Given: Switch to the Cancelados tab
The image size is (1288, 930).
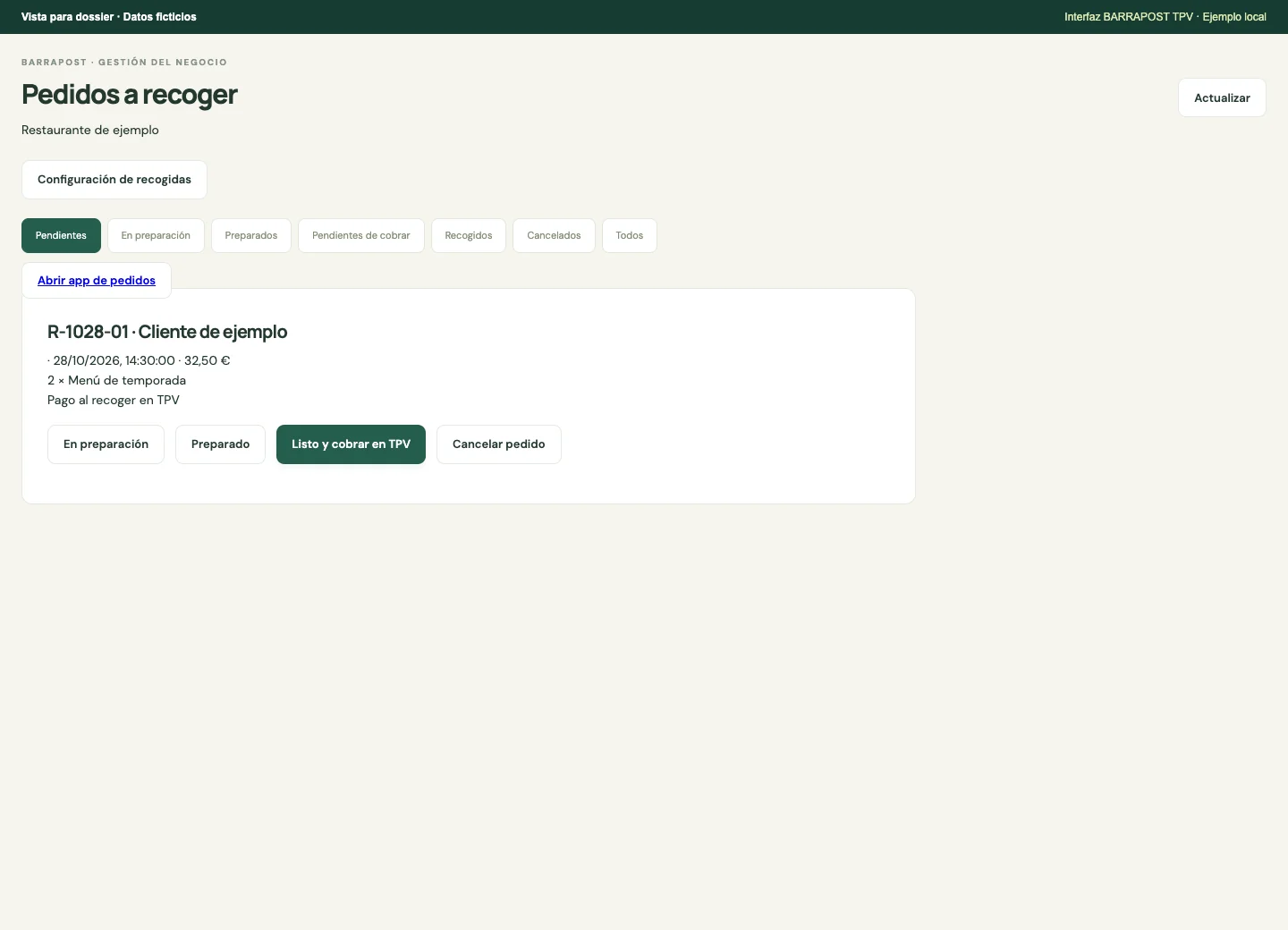Looking at the screenshot, I should coord(554,236).
